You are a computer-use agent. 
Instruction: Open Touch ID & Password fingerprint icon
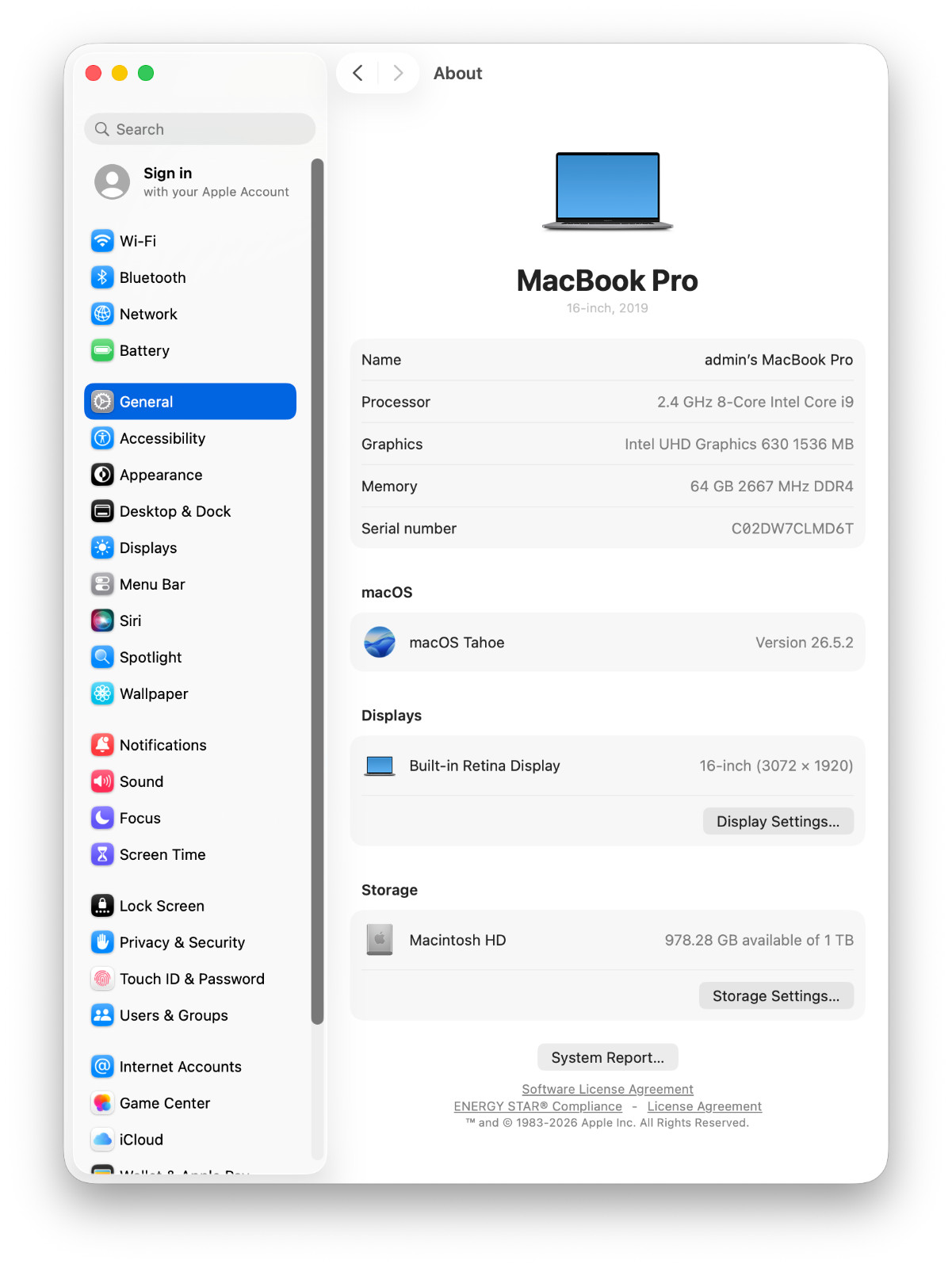tap(102, 979)
